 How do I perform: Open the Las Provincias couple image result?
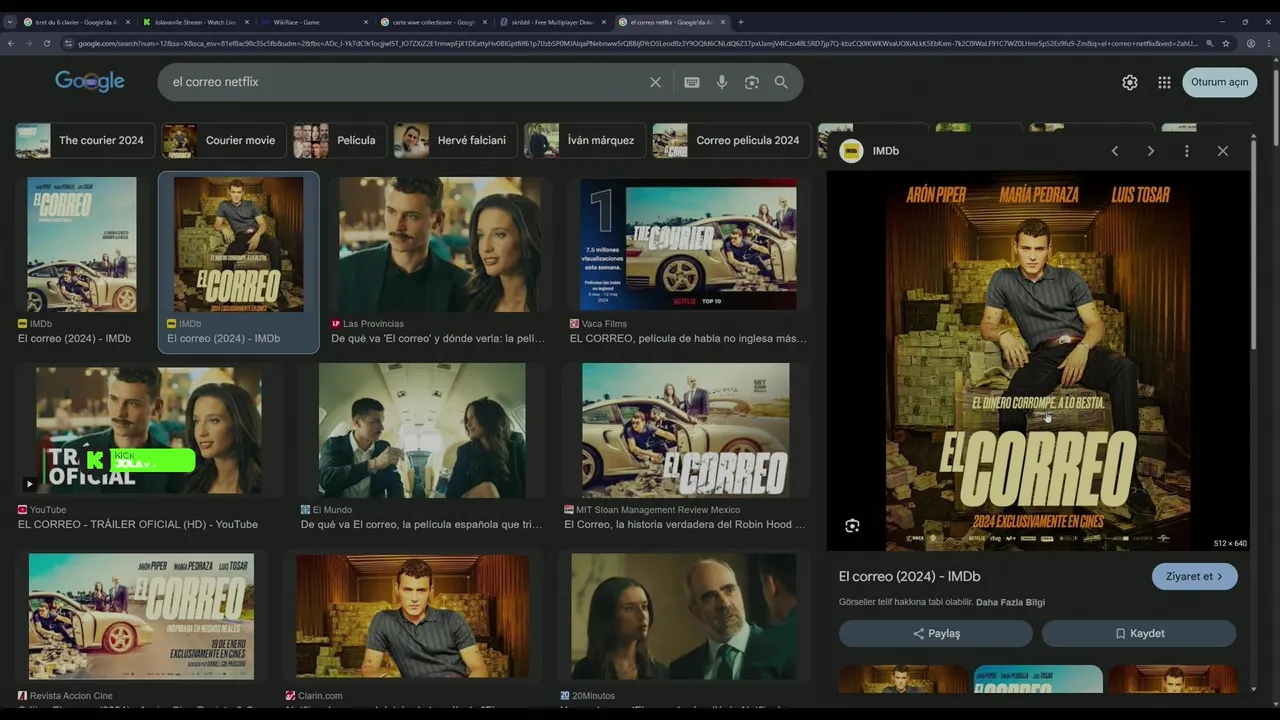coord(439,245)
